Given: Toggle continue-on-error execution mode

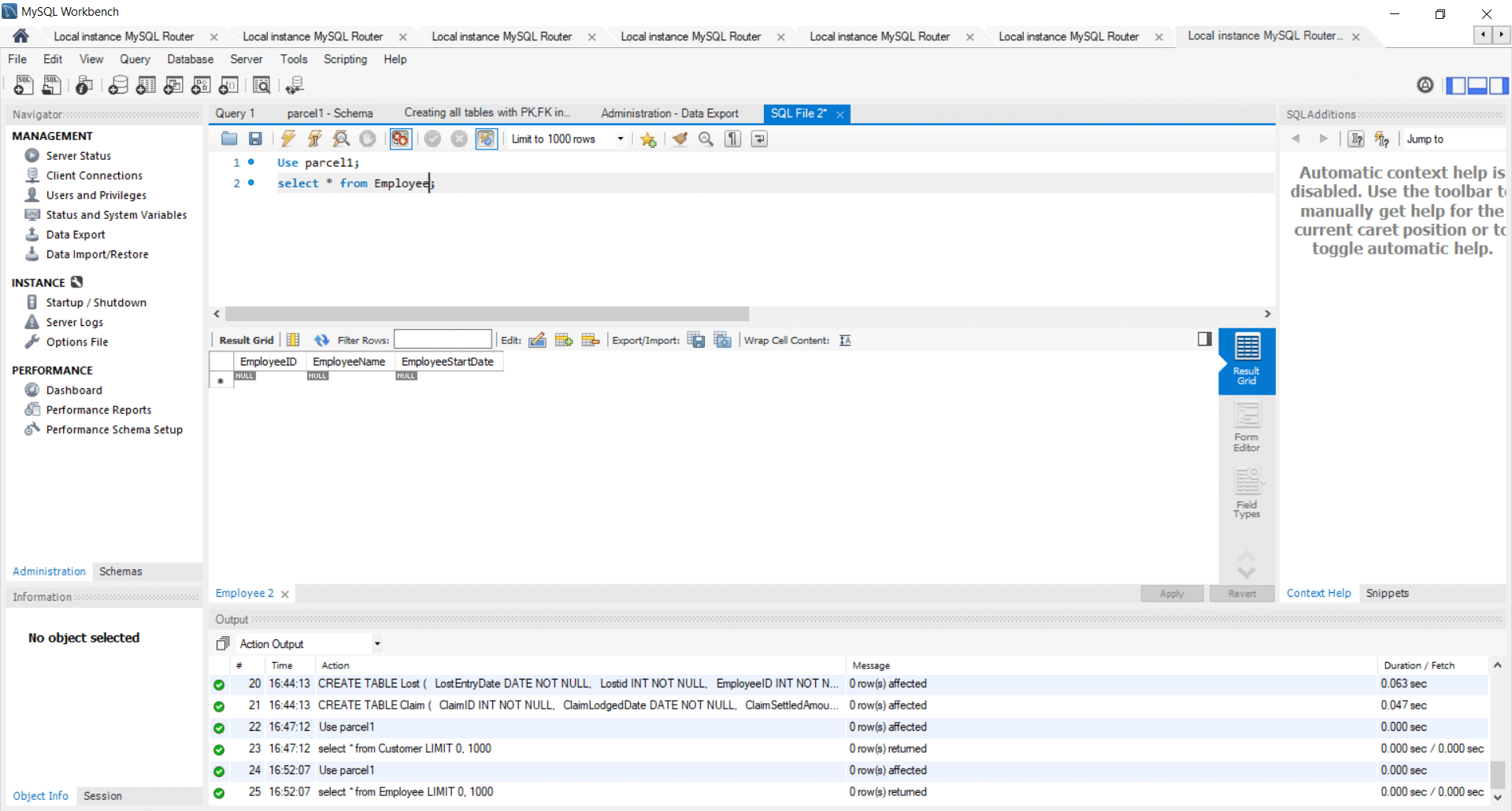Looking at the screenshot, I should 401,139.
